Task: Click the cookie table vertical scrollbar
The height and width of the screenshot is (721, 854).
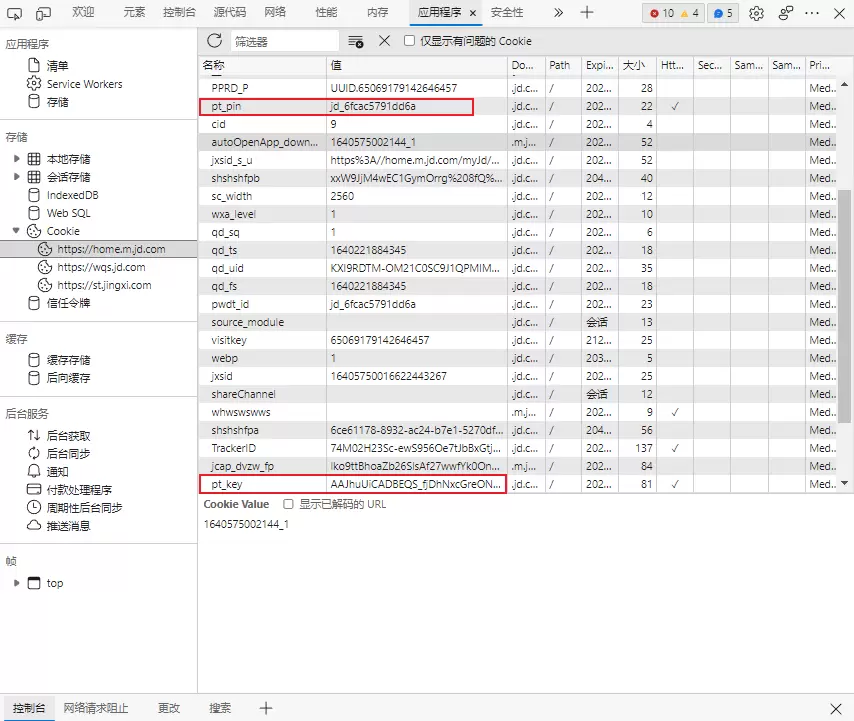Action: coord(845,300)
